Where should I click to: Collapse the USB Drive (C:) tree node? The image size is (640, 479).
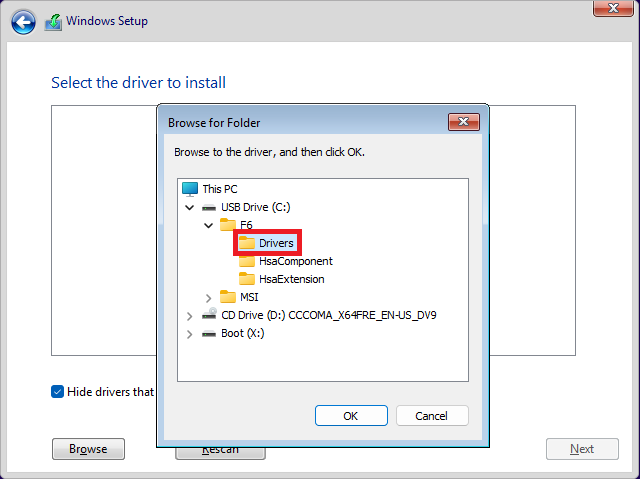pos(190,207)
